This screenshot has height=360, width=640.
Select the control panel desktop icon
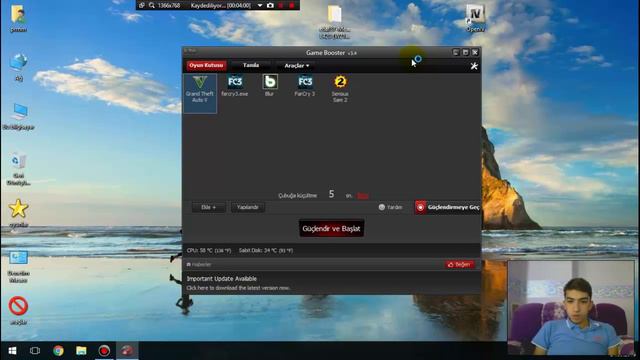pos(18,267)
